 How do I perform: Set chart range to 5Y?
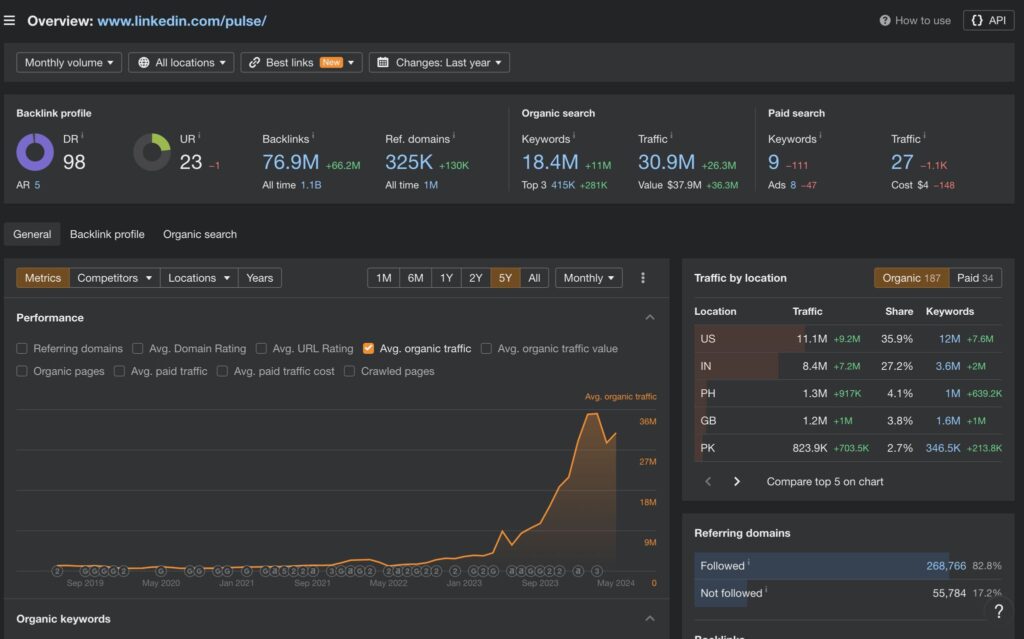pos(505,278)
